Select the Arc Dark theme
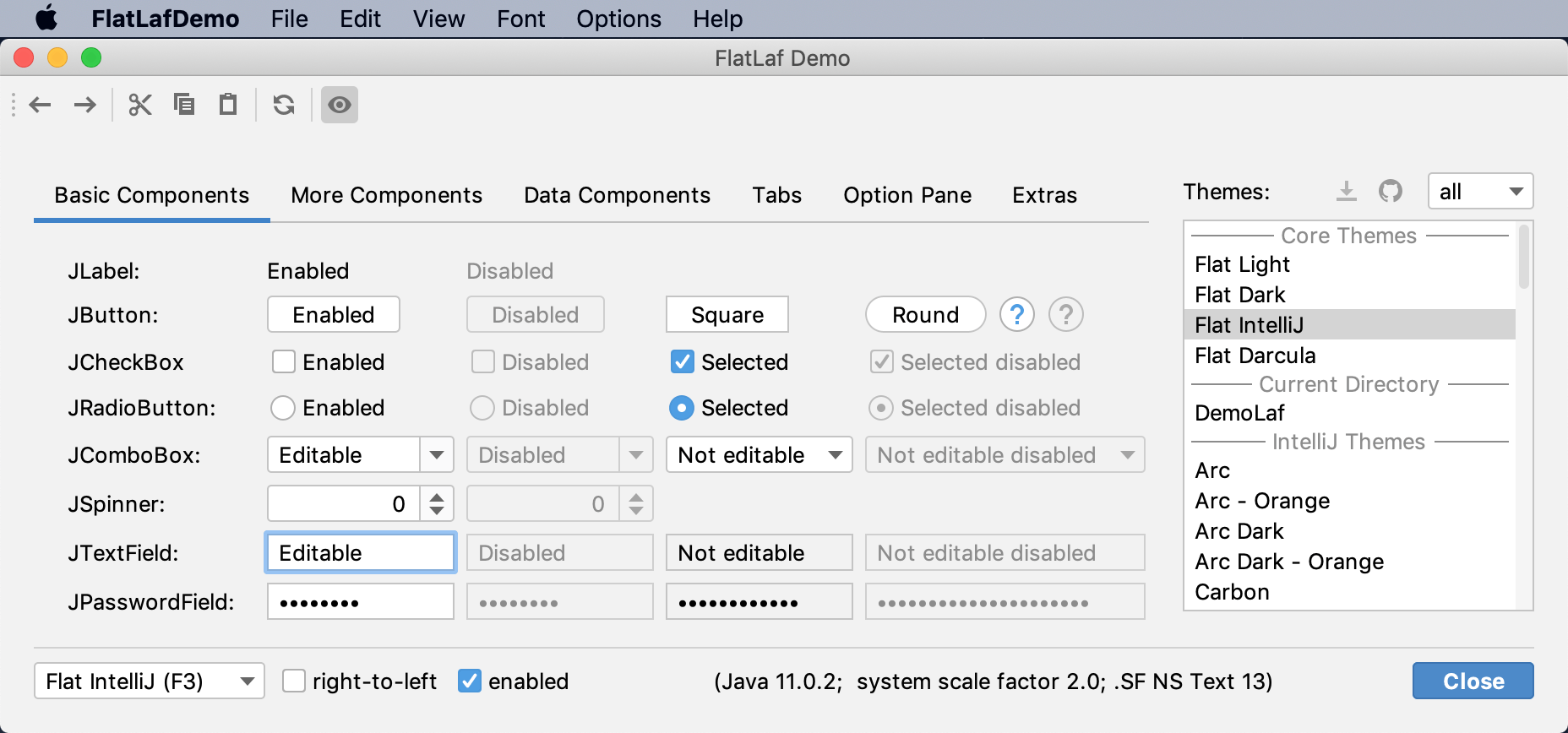 pyautogui.click(x=1350, y=531)
